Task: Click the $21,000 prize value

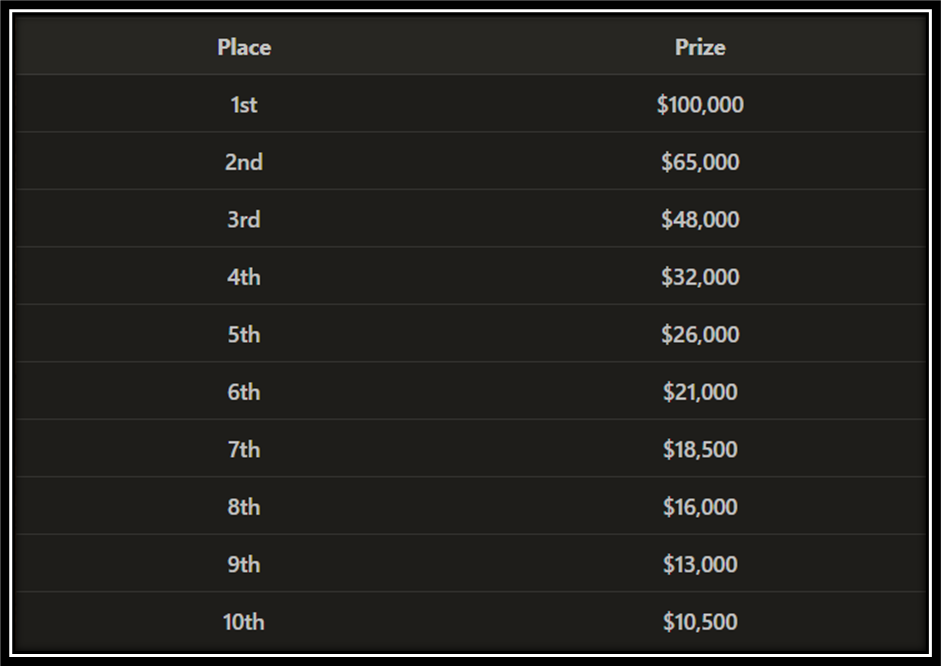Action: click(x=700, y=392)
